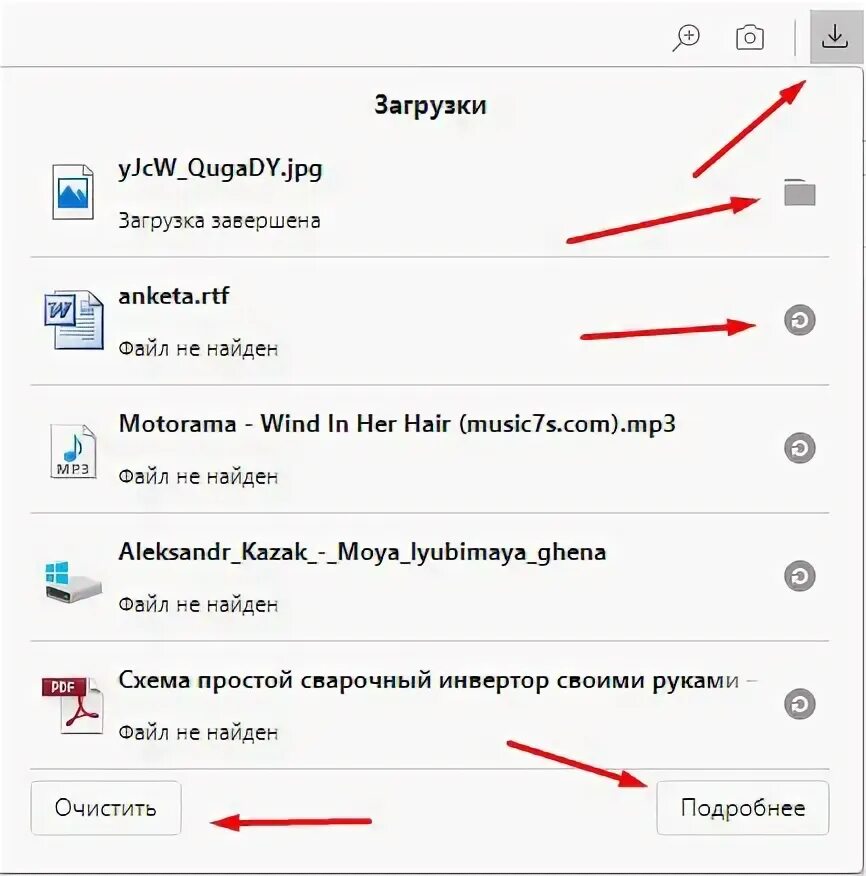Click the MP3 file type icon

[x=73, y=451]
